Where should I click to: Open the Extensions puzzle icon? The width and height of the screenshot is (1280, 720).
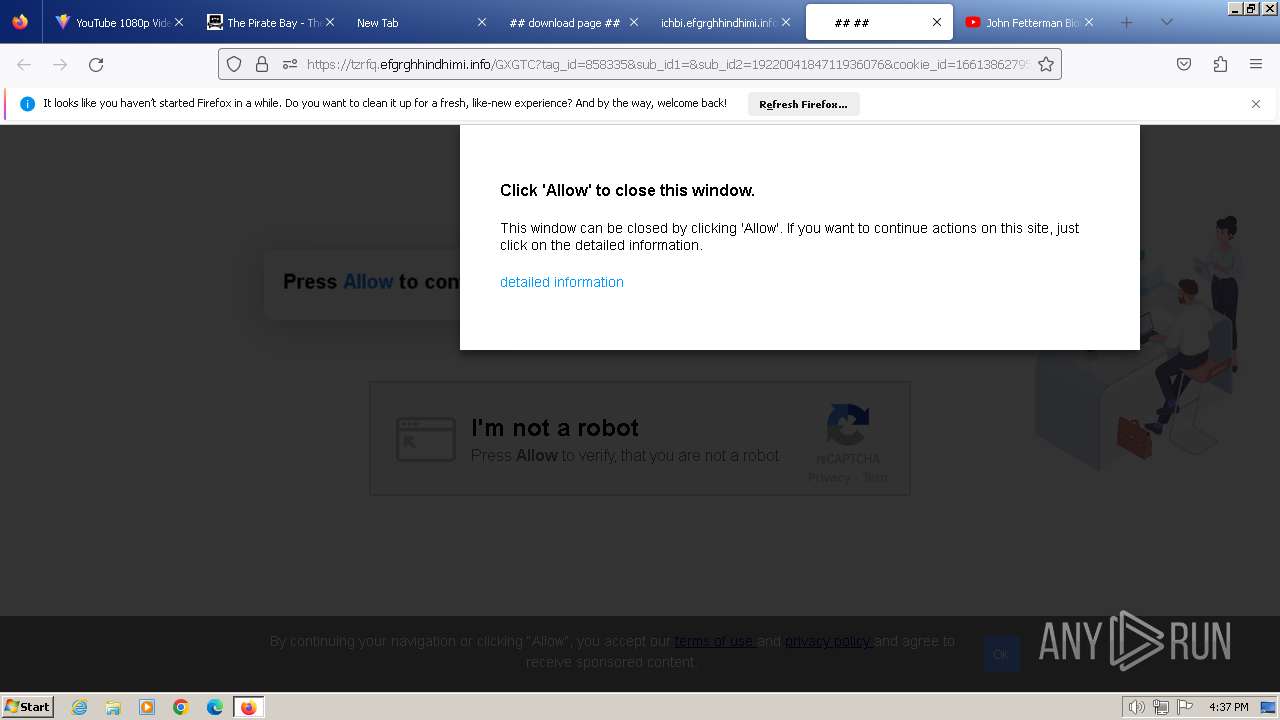(1220, 64)
